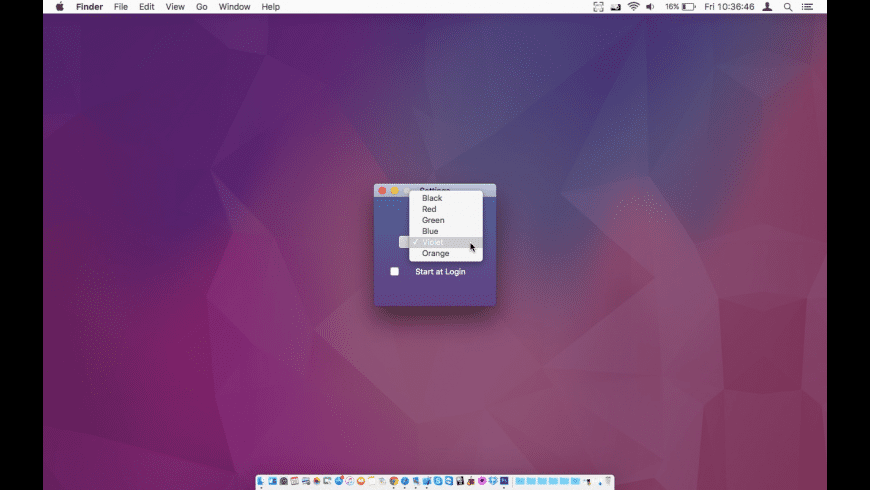
Task: Open the Trash in the Dock
Action: click(x=607, y=481)
